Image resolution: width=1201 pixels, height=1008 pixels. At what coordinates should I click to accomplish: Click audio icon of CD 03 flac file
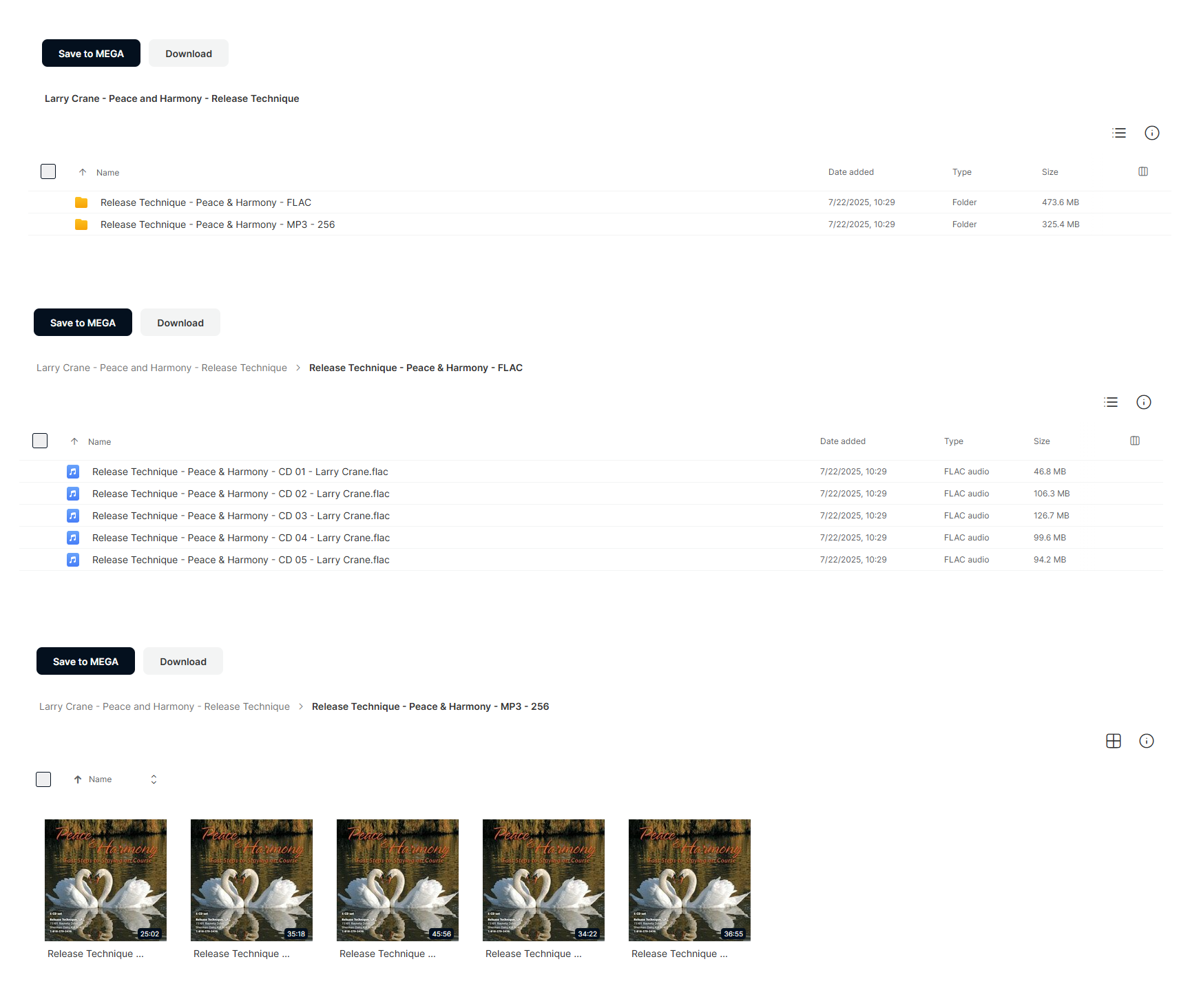[73, 516]
